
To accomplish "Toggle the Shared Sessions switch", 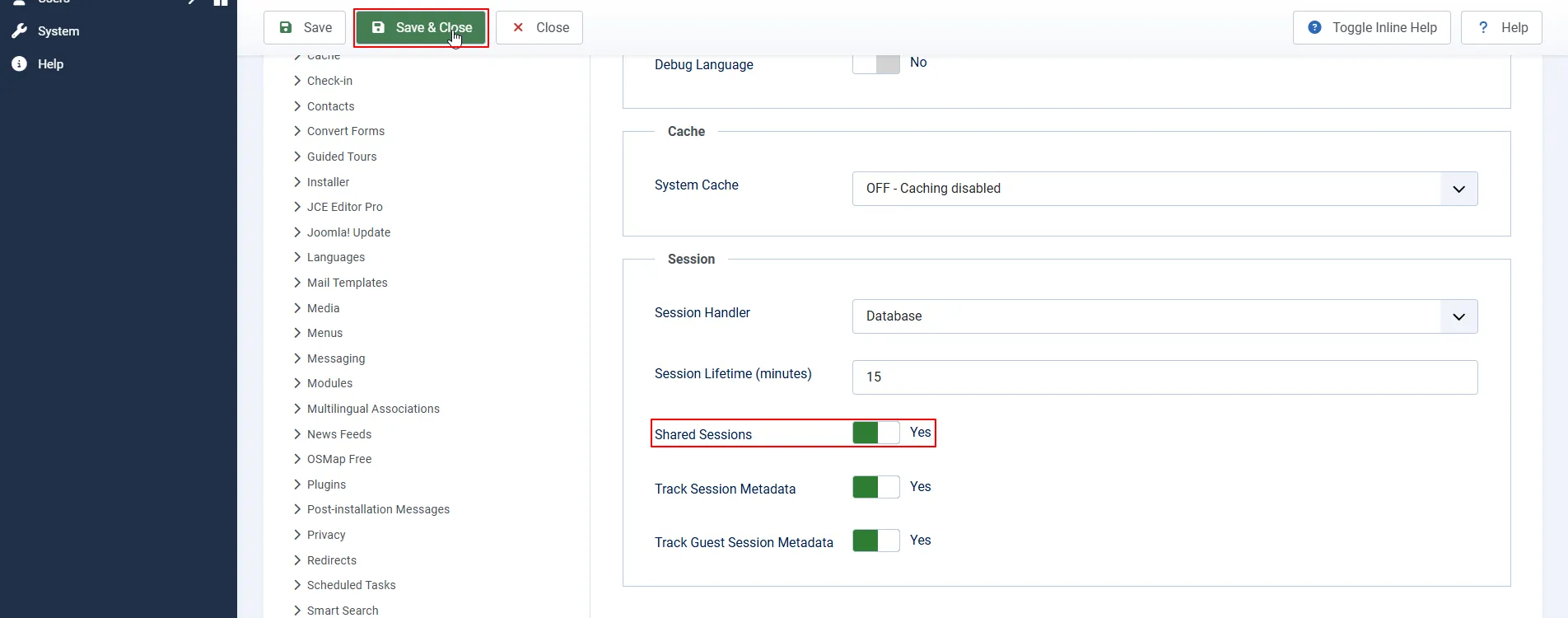I will click(x=875, y=433).
